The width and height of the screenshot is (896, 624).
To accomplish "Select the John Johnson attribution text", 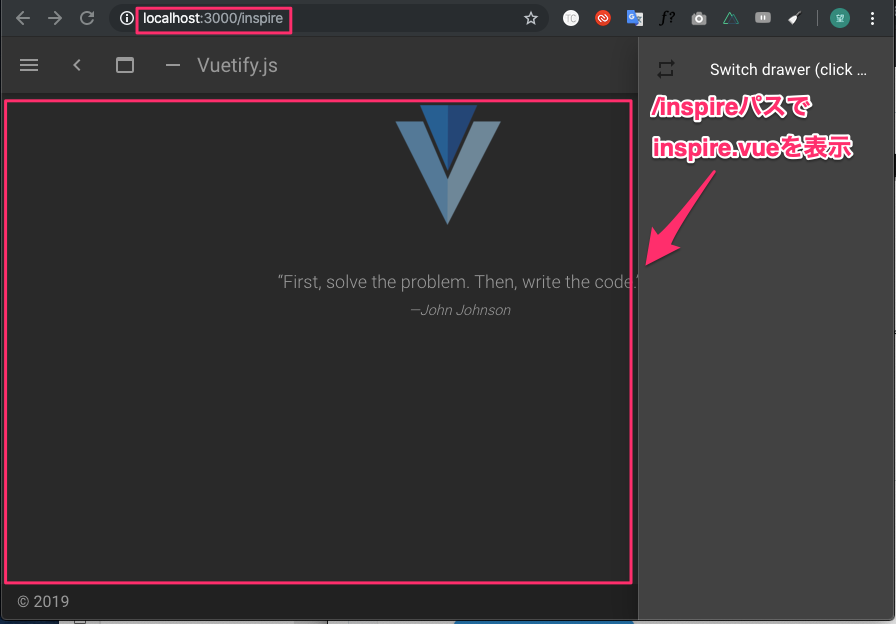I will point(461,310).
